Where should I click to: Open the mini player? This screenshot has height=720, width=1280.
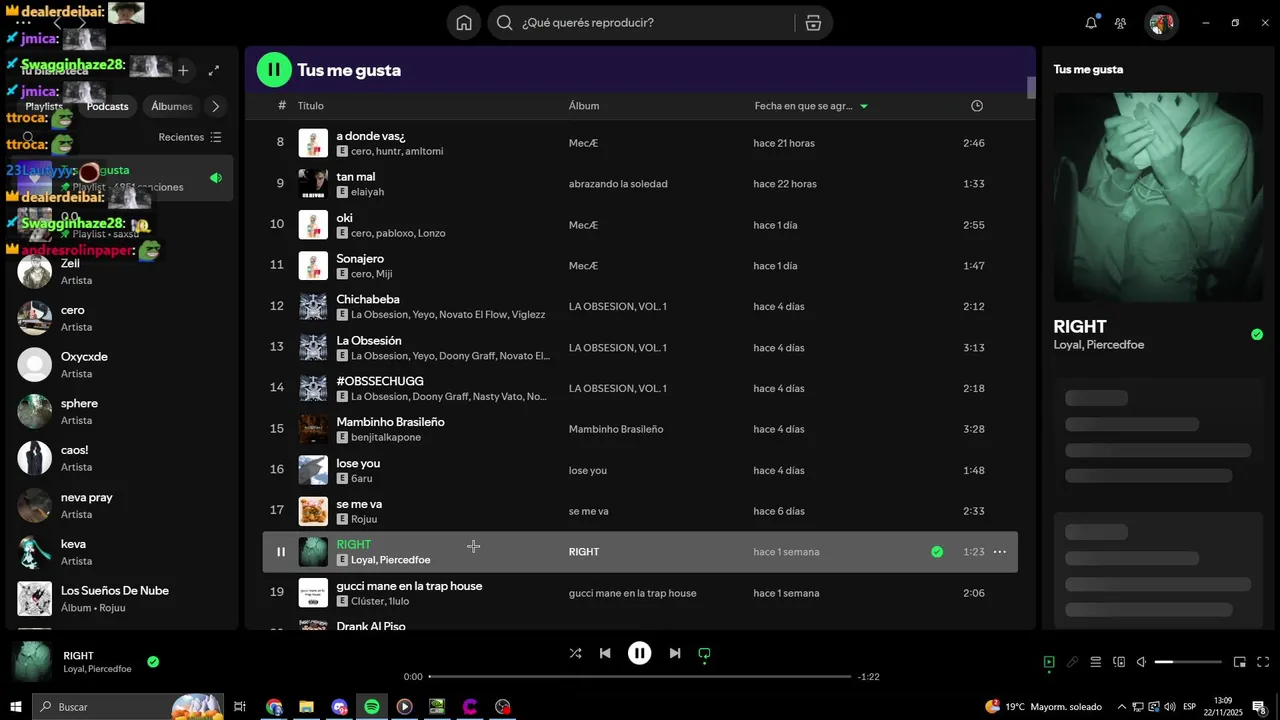point(1240,662)
